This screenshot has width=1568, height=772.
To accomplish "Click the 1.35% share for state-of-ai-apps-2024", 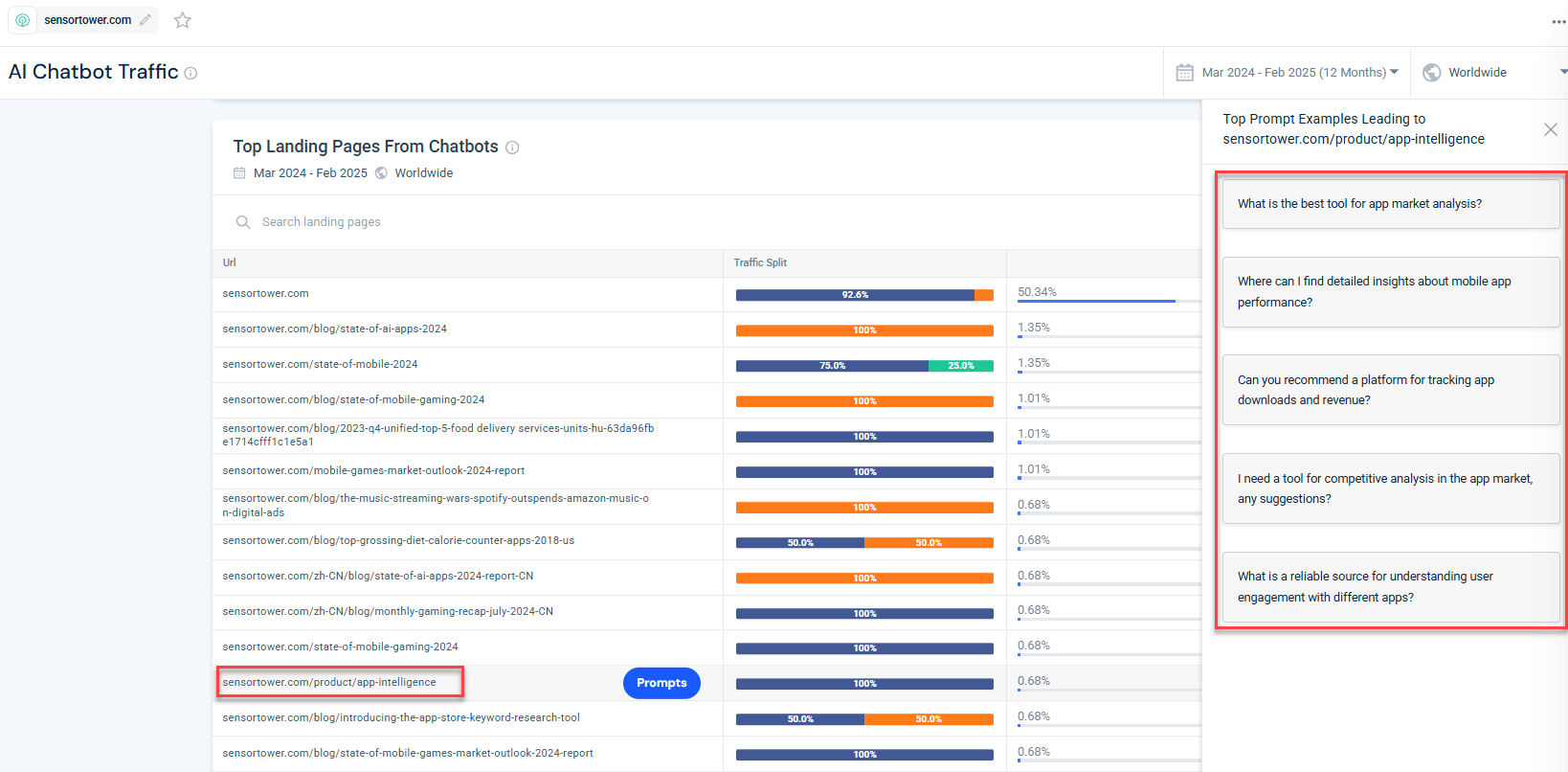I will tap(1034, 328).
